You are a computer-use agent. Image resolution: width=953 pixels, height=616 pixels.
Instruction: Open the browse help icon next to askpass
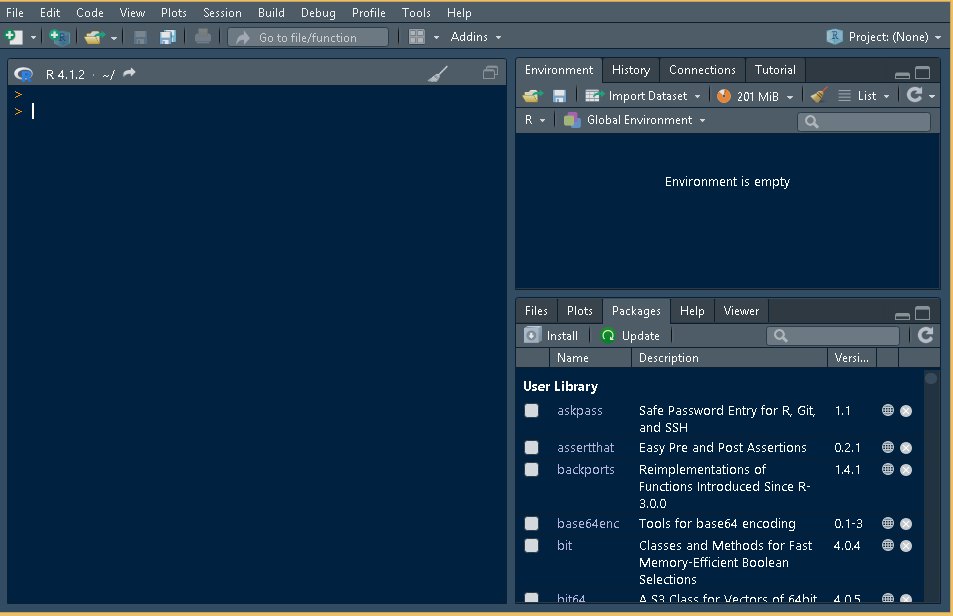886,411
